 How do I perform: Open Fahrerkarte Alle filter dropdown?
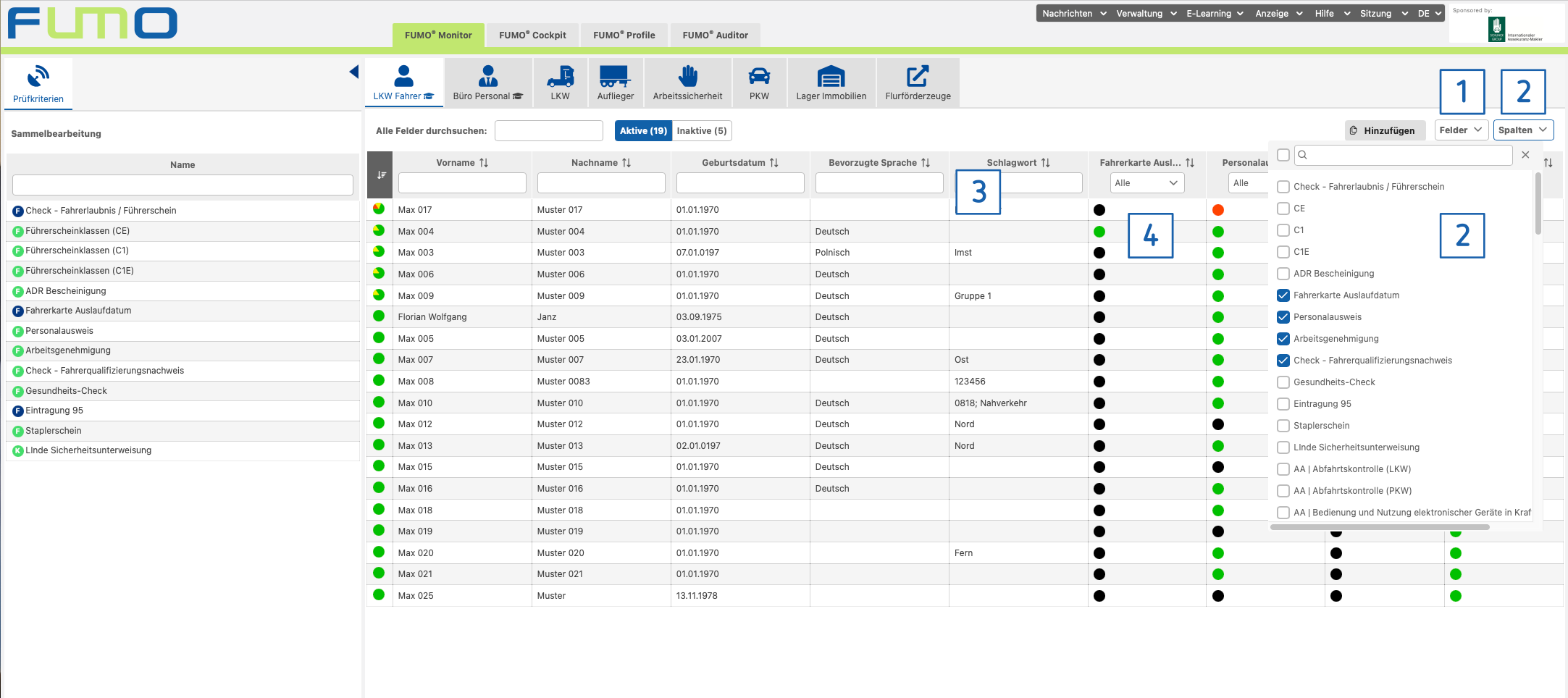point(1147,183)
